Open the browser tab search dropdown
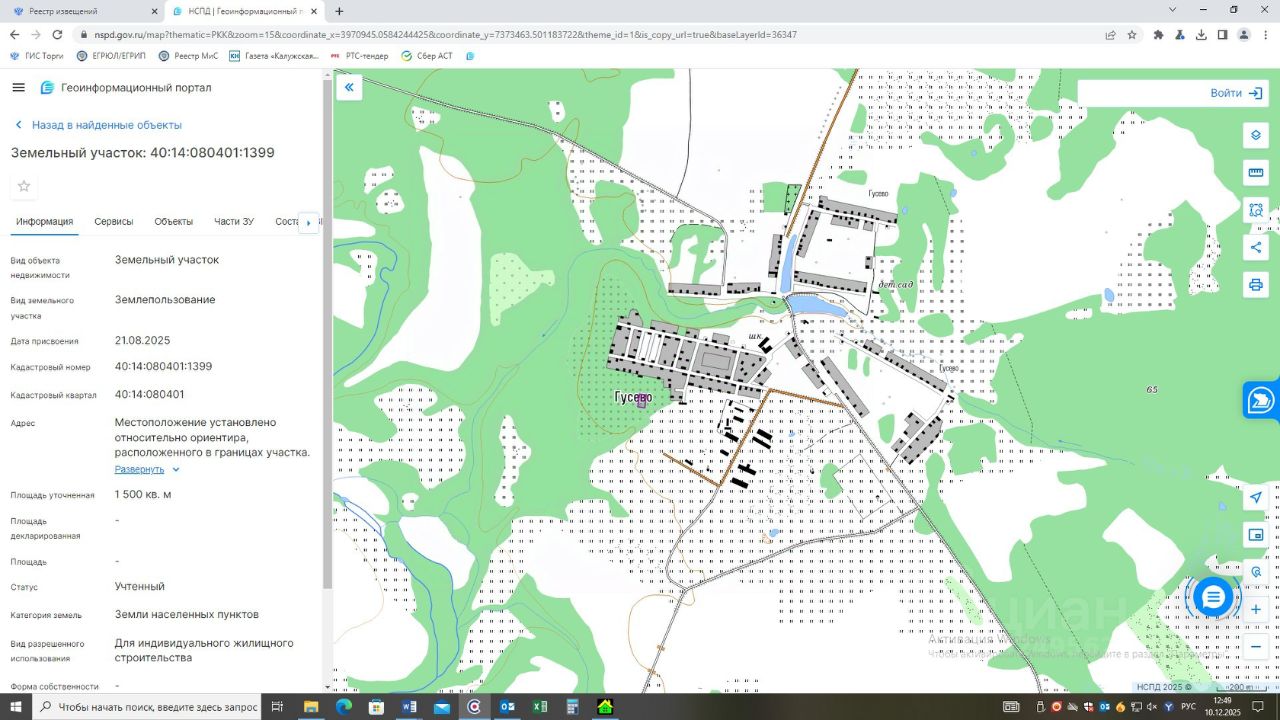 click(1173, 10)
